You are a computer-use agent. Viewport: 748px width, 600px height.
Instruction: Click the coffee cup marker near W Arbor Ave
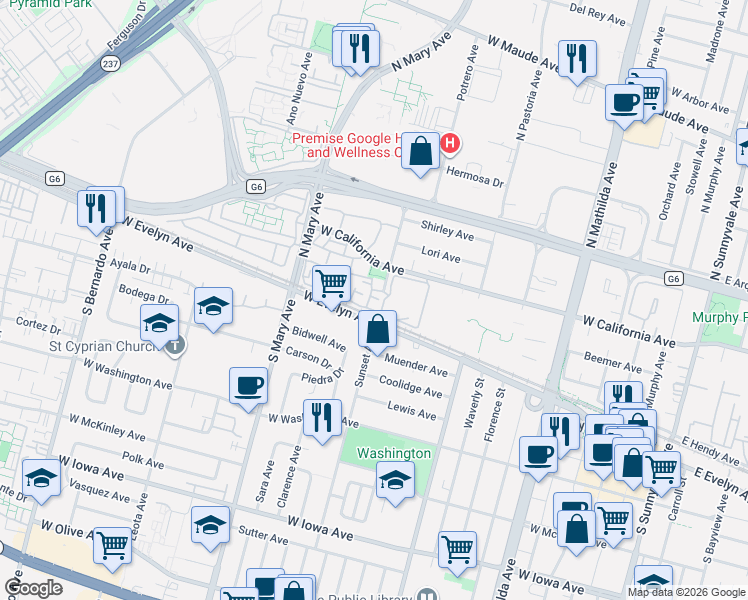tap(624, 104)
